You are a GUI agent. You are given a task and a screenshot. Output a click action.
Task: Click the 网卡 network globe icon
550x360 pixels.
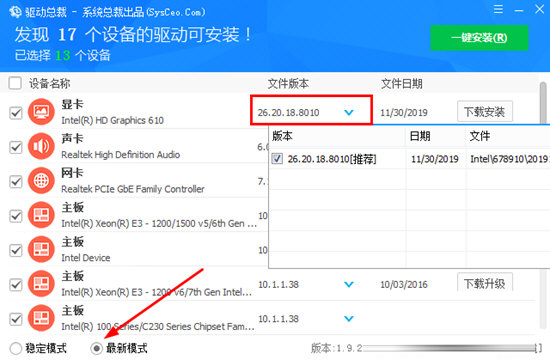pyautogui.click(x=41, y=181)
